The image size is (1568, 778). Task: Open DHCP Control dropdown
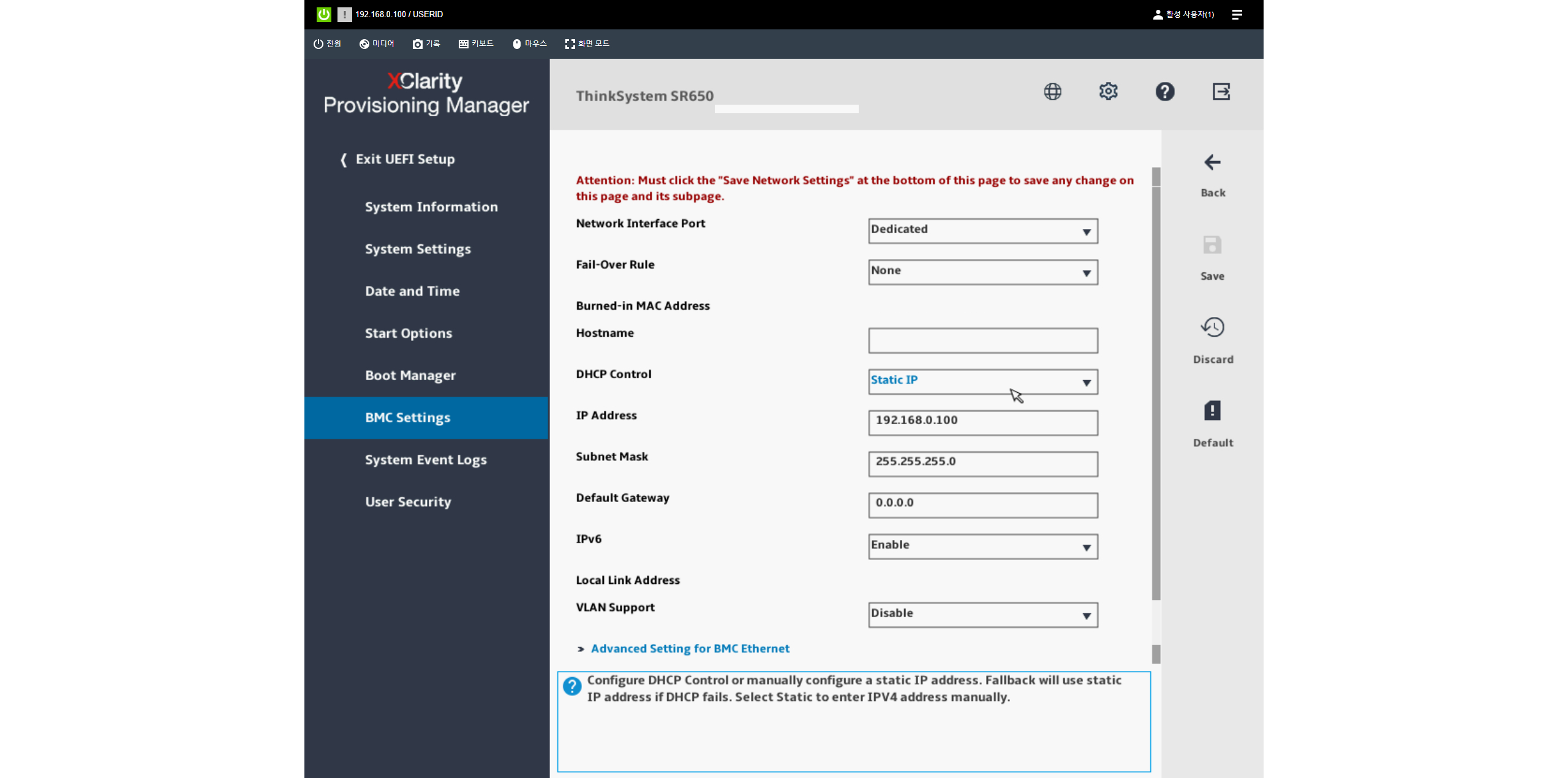[982, 381]
